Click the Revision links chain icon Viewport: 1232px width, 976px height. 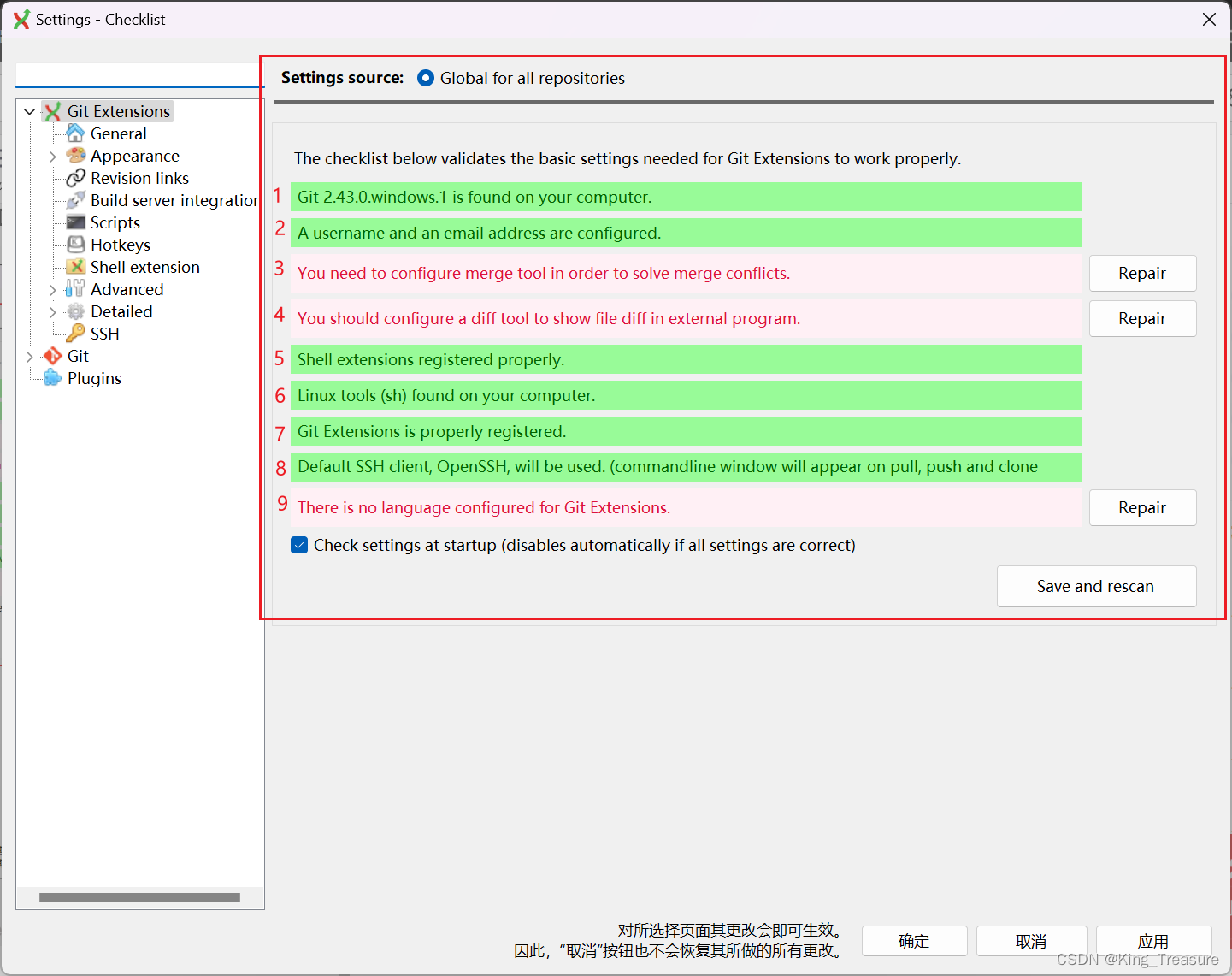click(x=75, y=178)
